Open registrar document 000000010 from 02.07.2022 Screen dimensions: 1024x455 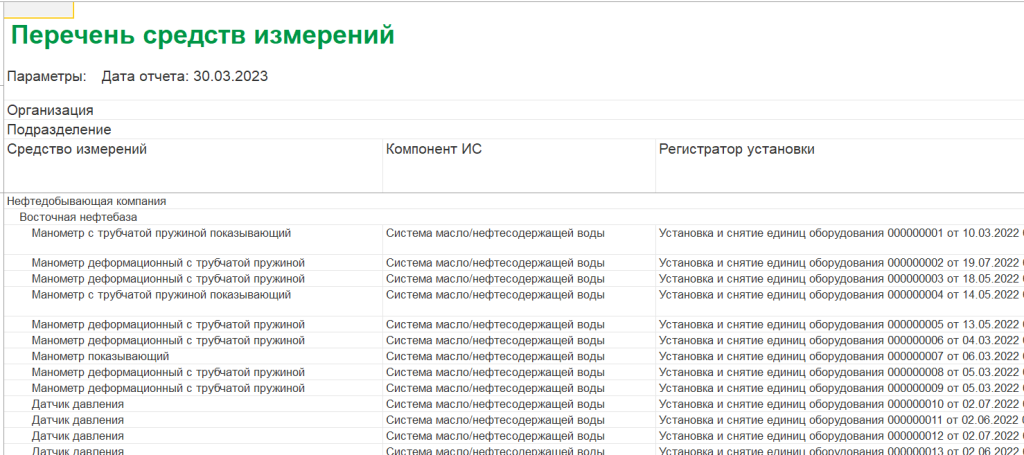838,404
